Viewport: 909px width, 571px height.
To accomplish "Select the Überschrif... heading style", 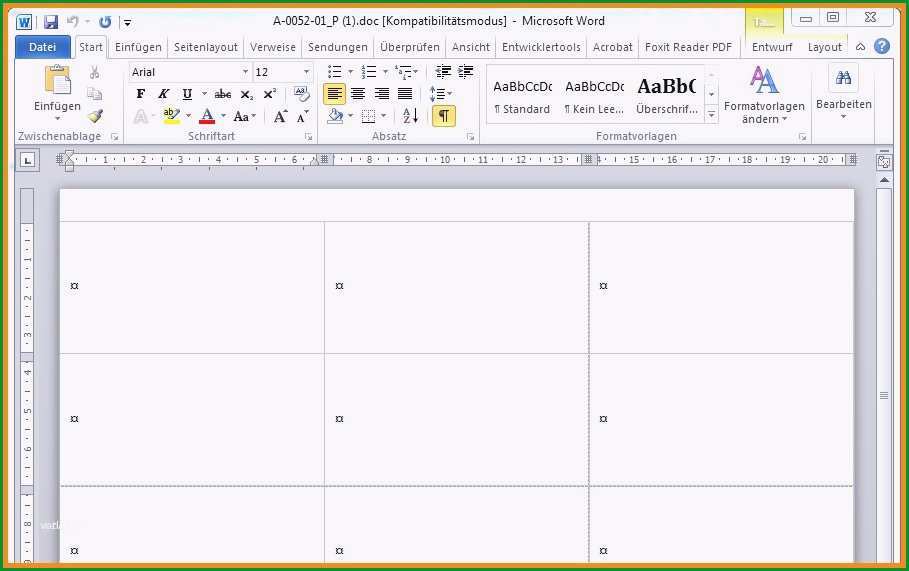I will pyautogui.click(x=667, y=96).
